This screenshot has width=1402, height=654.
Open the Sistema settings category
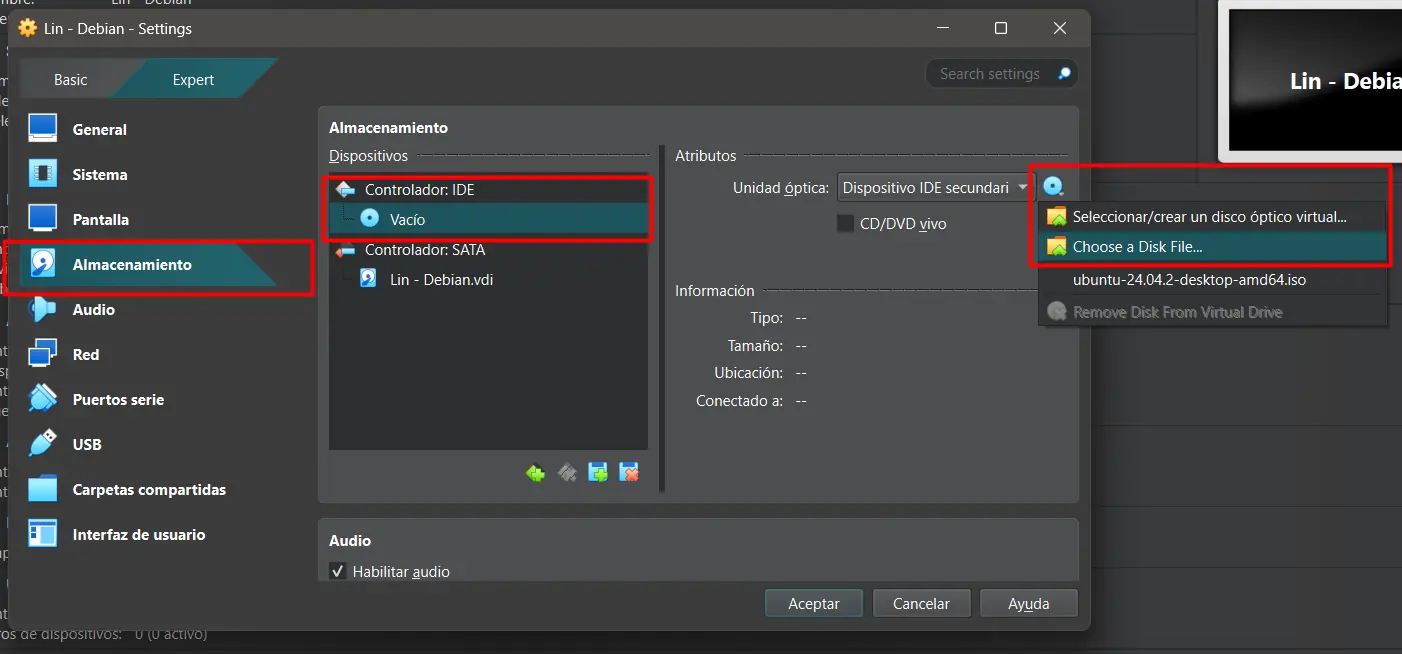click(x=100, y=175)
